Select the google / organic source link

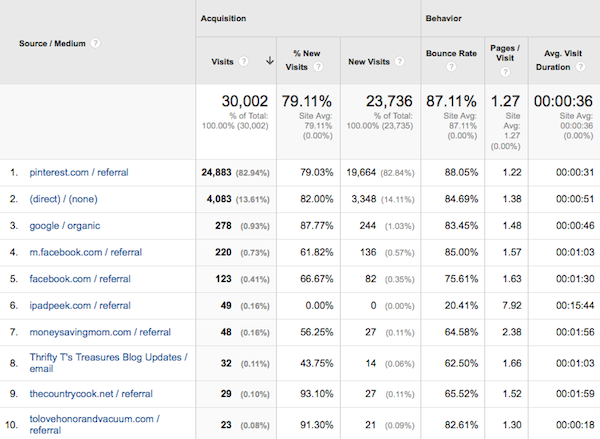click(65, 227)
